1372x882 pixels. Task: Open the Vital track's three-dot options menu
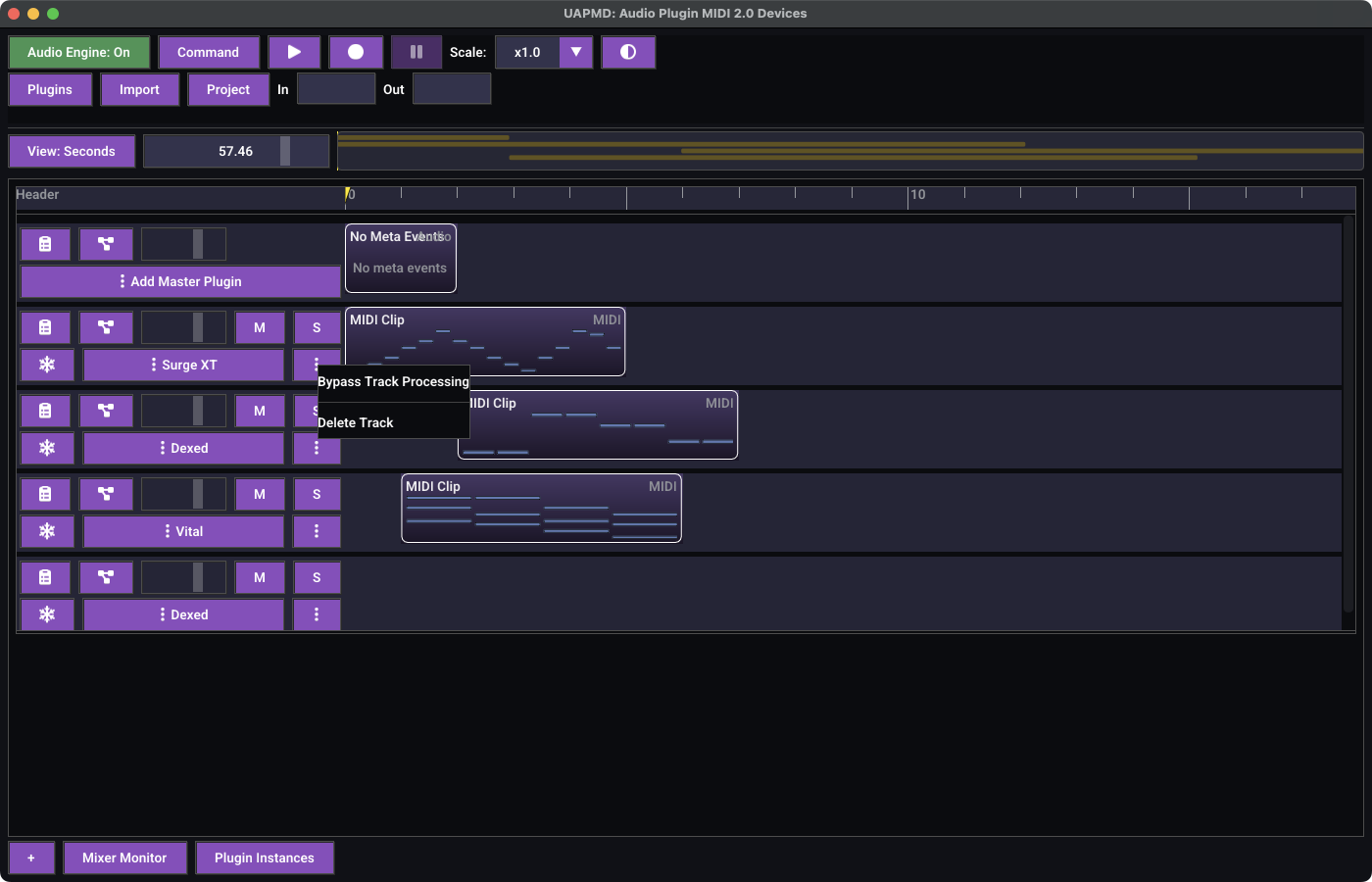[317, 531]
